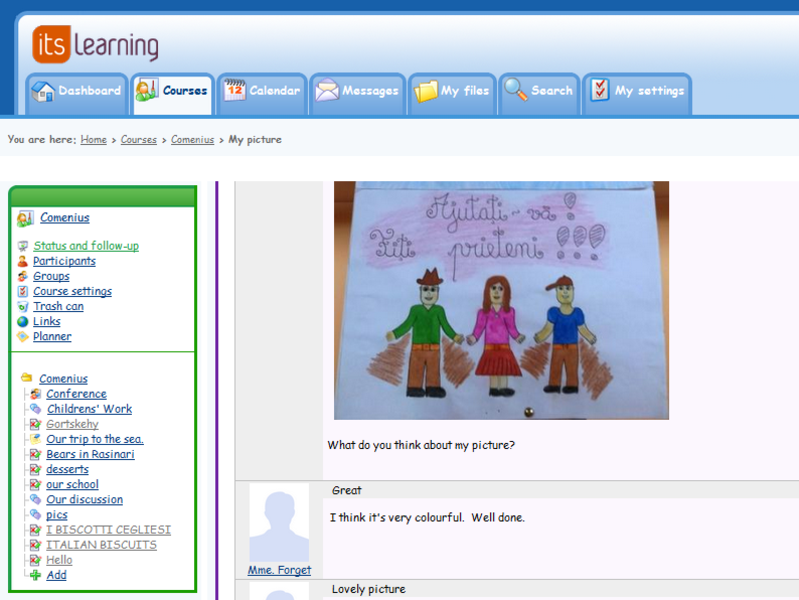This screenshot has width=799, height=600.
Task: Open the Groups link
Action: click(x=51, y=276)
